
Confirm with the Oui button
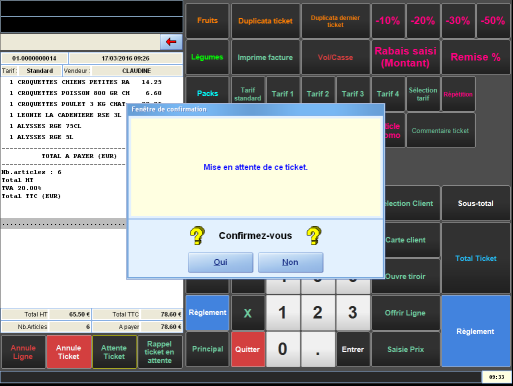(x=220, y=262)
